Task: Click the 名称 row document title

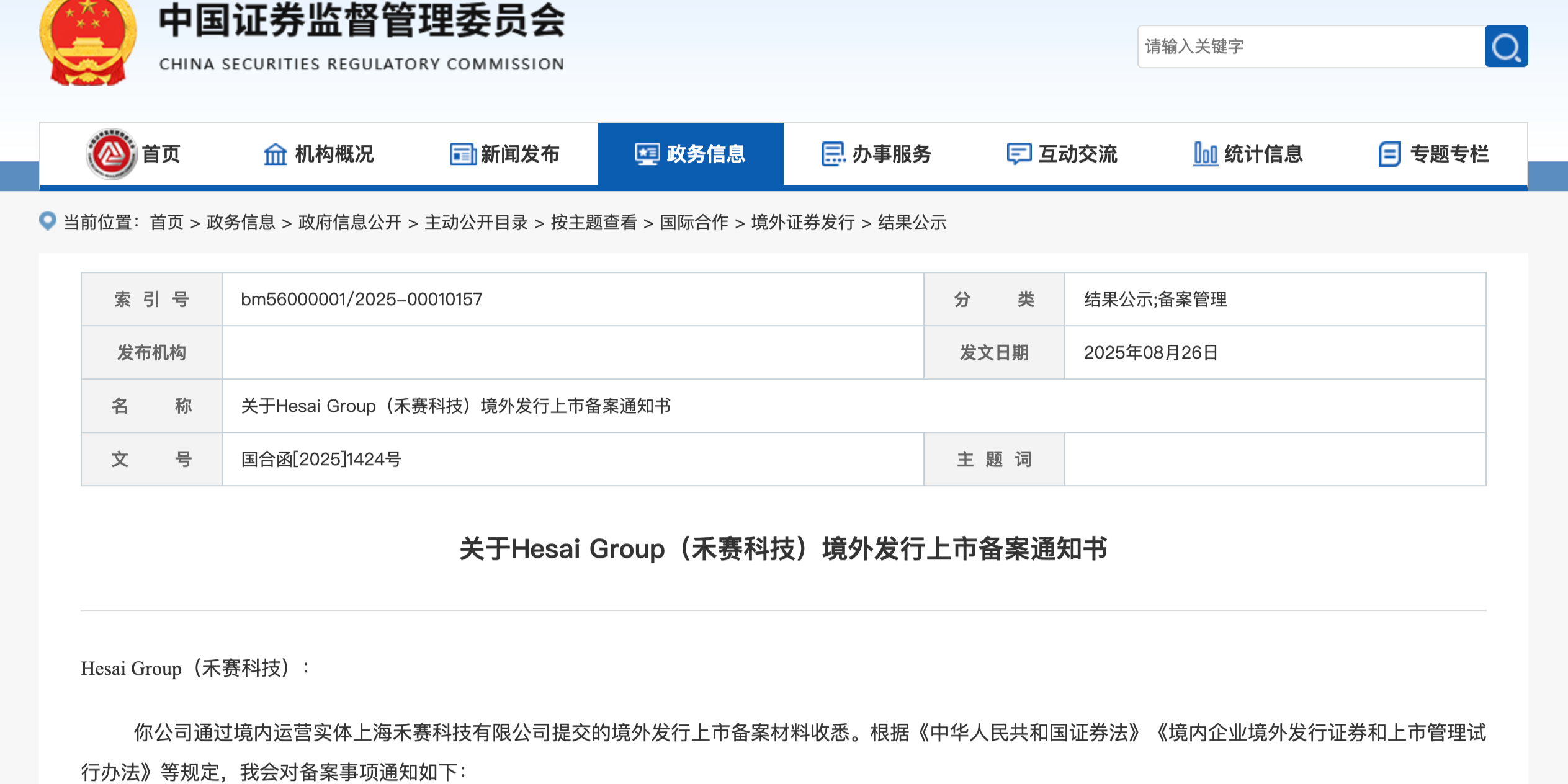Action: point(456,406)
